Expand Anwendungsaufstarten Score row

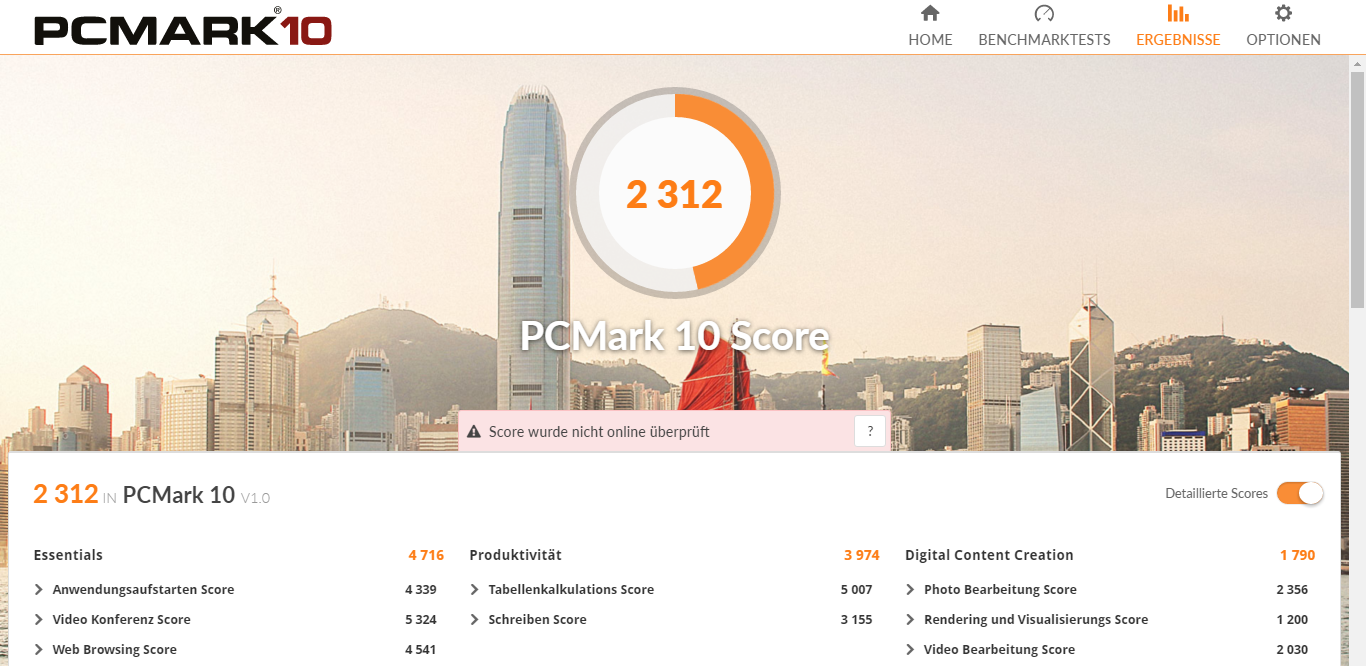point(235,590)
